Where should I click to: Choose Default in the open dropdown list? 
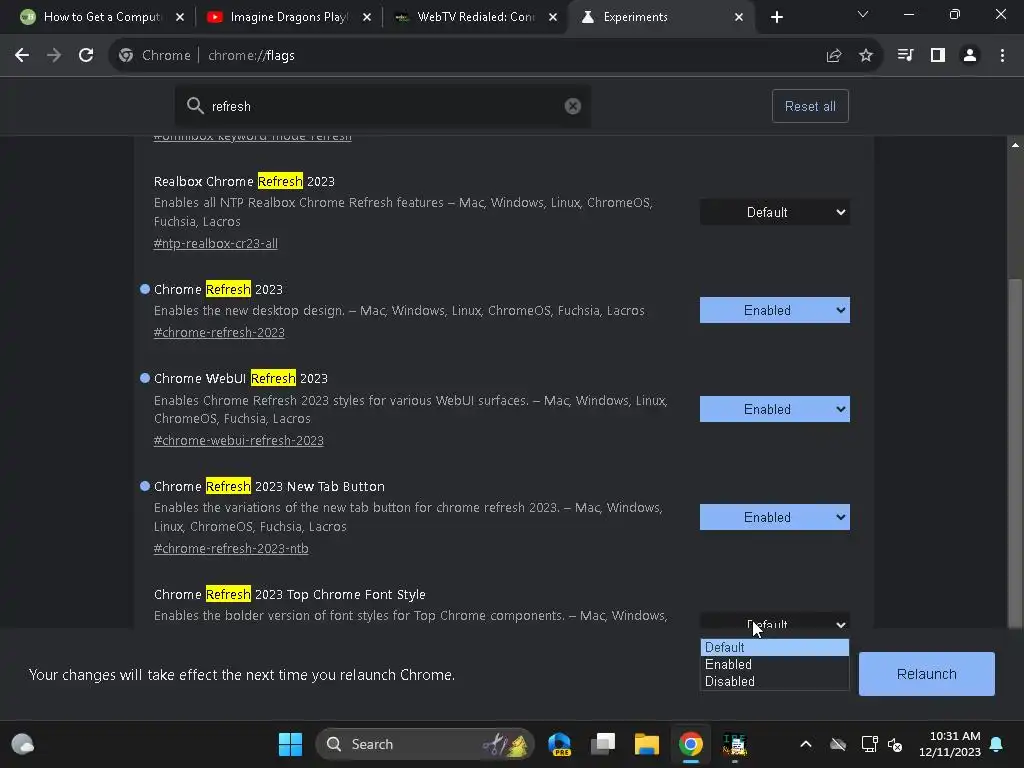click(775, 647)
